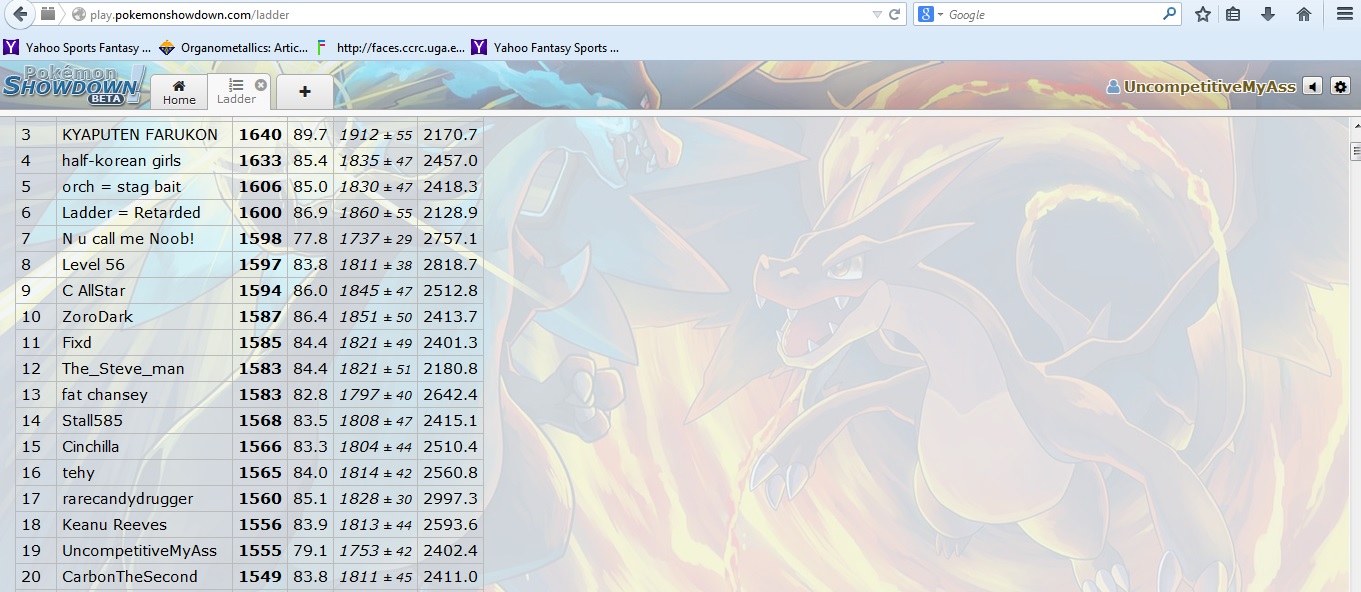The width and height of the screenshot is (1361, 592).
Task: Open Firefox hamburger menu
Action: tap(1345, 14)
